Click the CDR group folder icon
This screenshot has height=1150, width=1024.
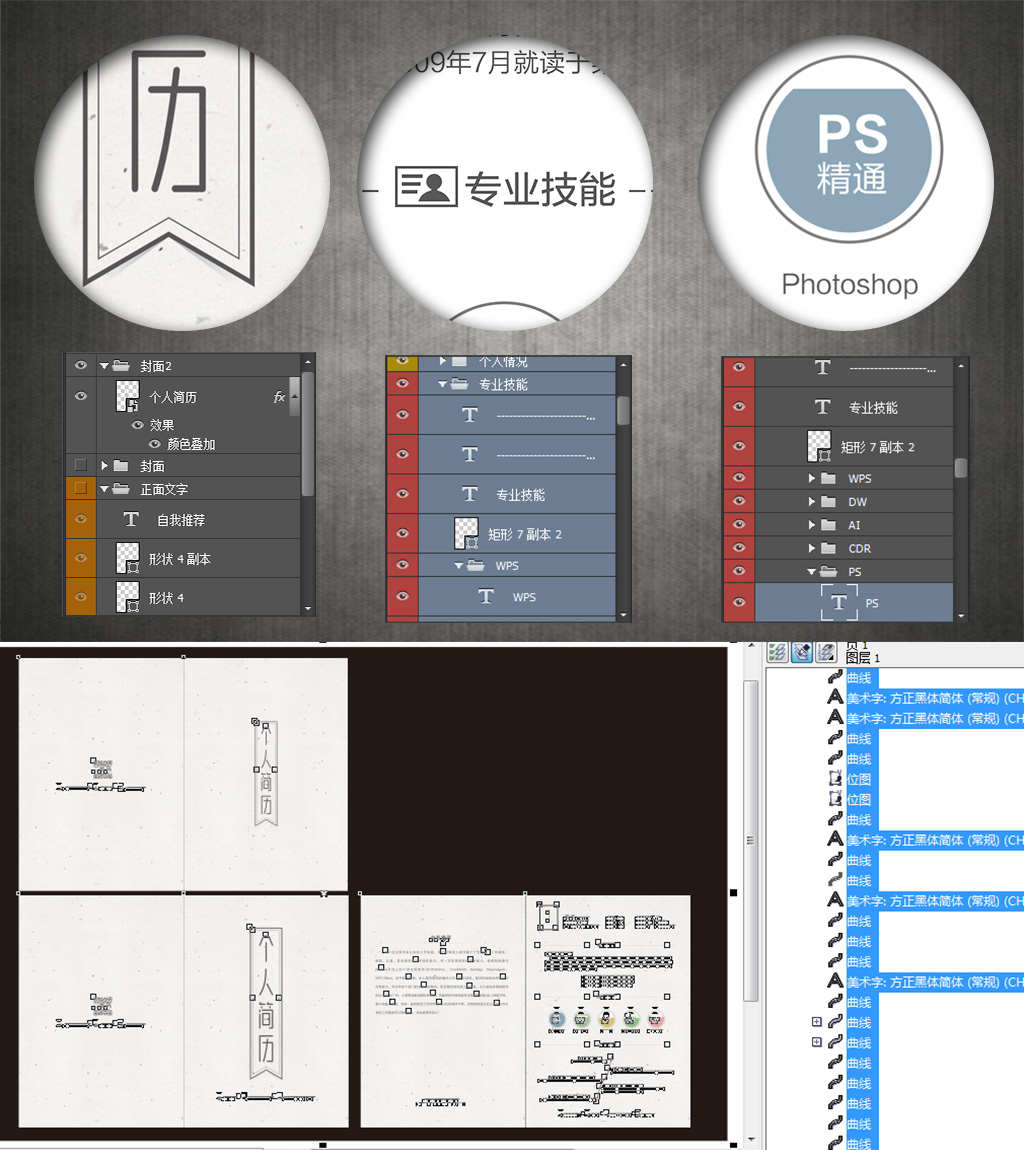828,549
